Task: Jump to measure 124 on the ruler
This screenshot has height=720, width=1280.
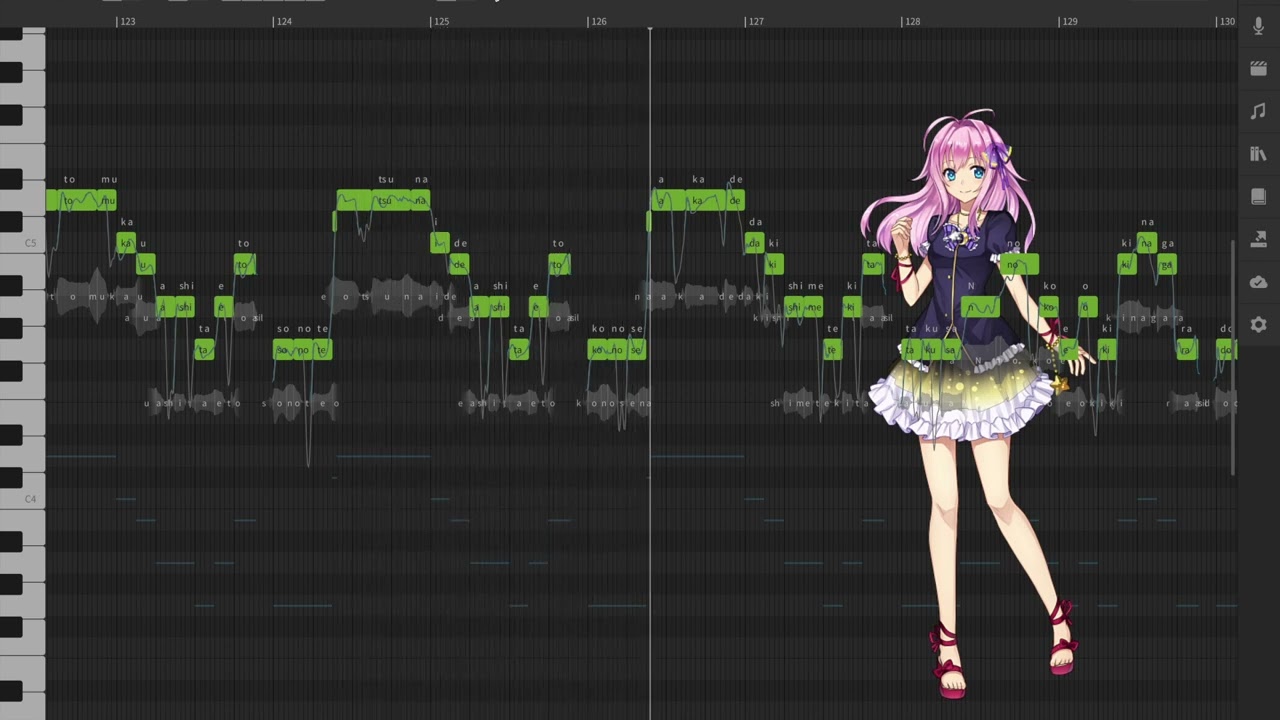Action: (x=283, y=21)
